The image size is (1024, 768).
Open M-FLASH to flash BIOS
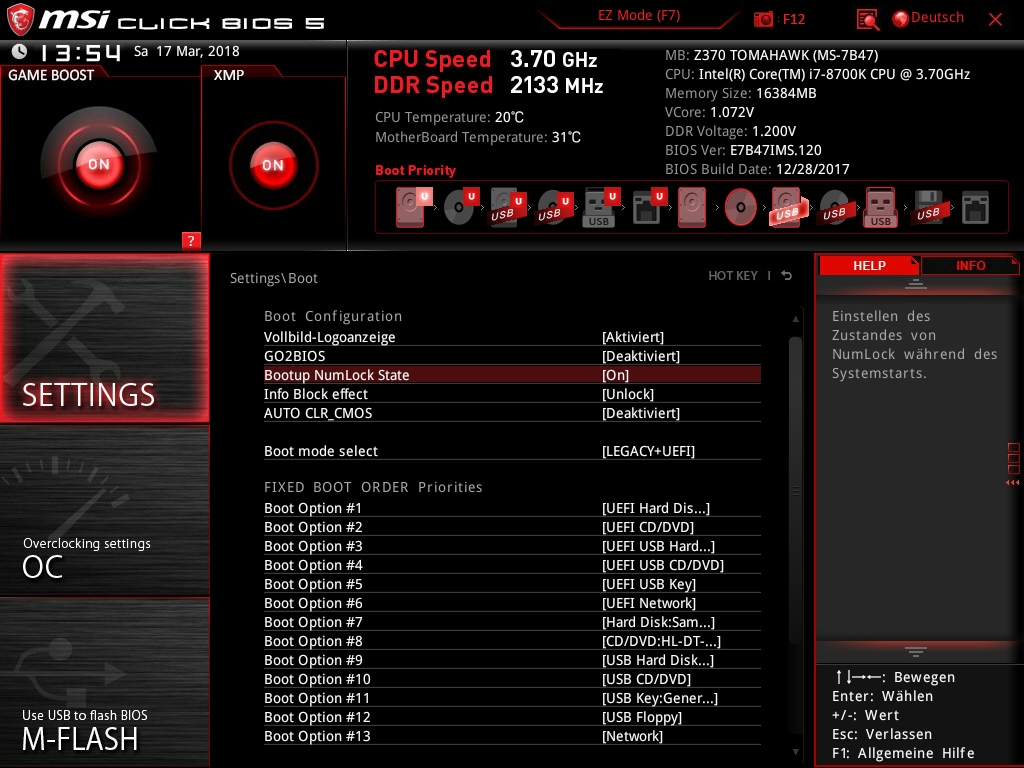tap(104, 682)
